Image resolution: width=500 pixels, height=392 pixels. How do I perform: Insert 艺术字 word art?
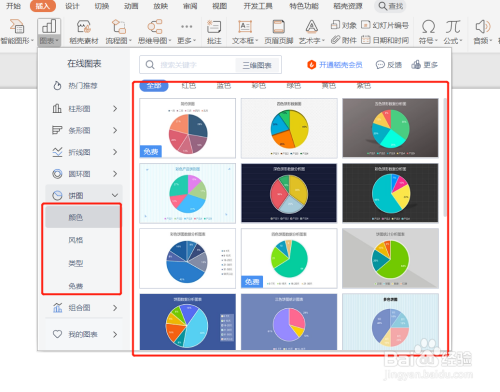tap(312, 32)
